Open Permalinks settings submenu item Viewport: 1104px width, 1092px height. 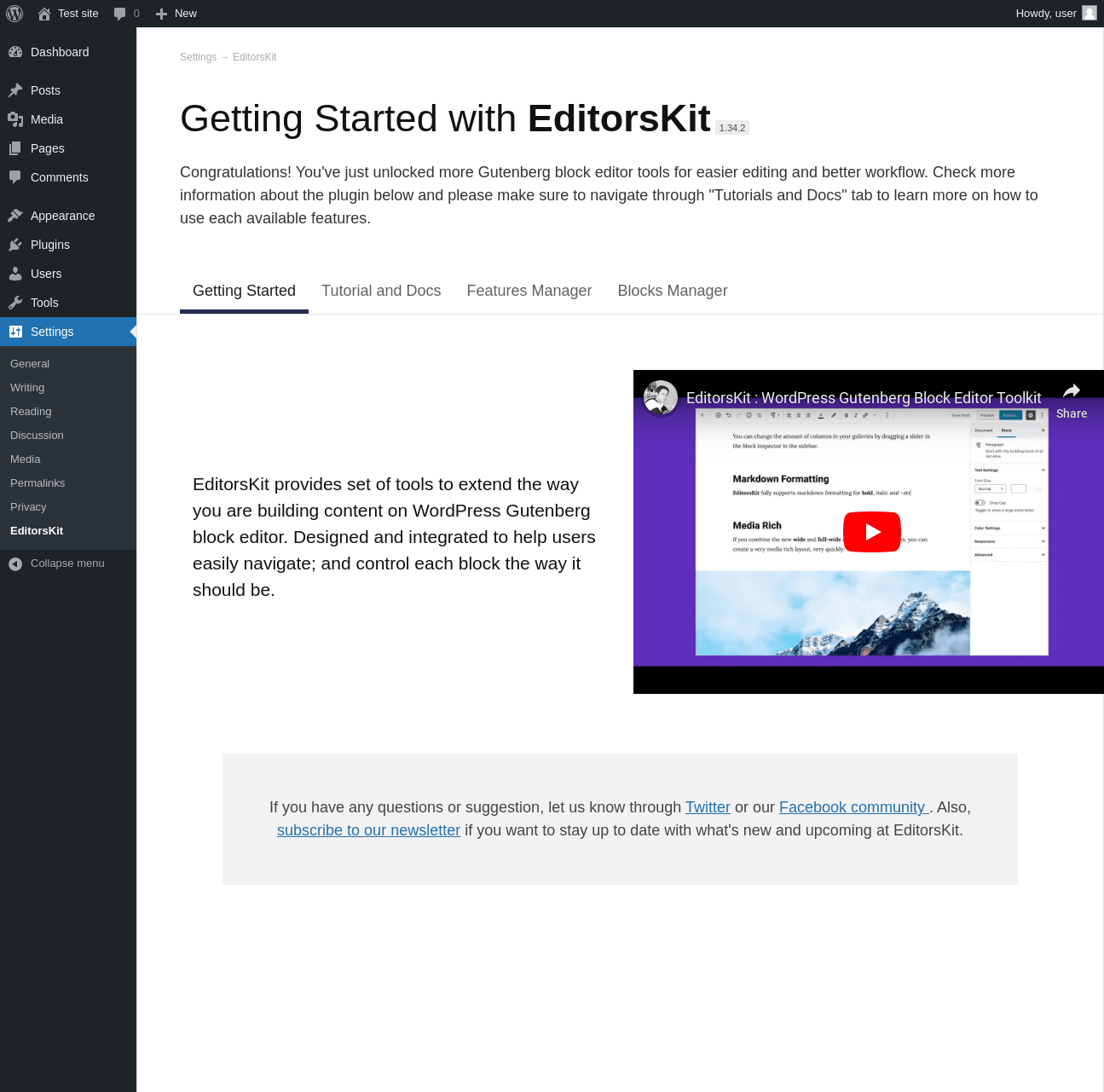[x=38, y=483]
